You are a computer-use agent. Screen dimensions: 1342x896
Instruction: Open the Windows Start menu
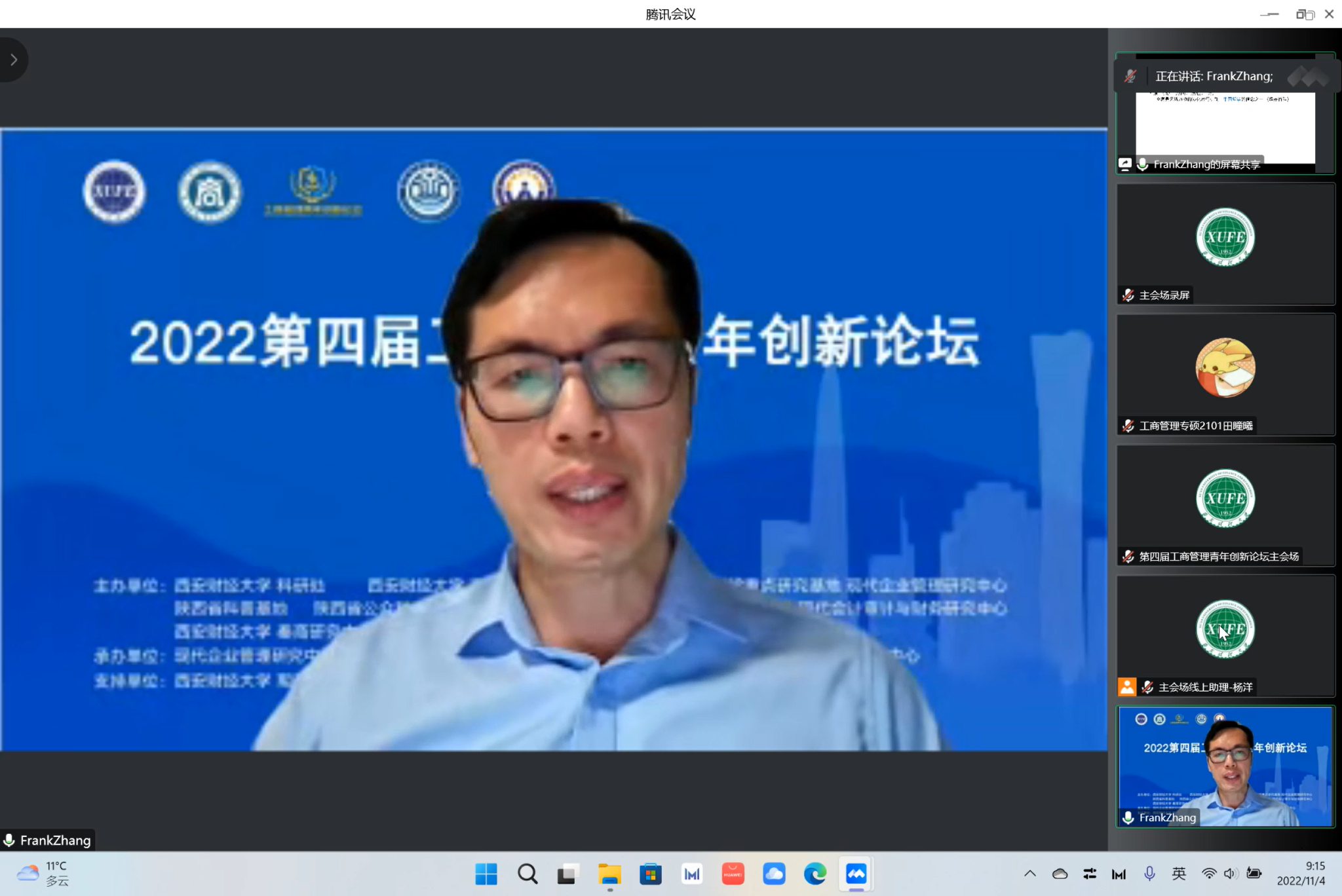[486, 874]
